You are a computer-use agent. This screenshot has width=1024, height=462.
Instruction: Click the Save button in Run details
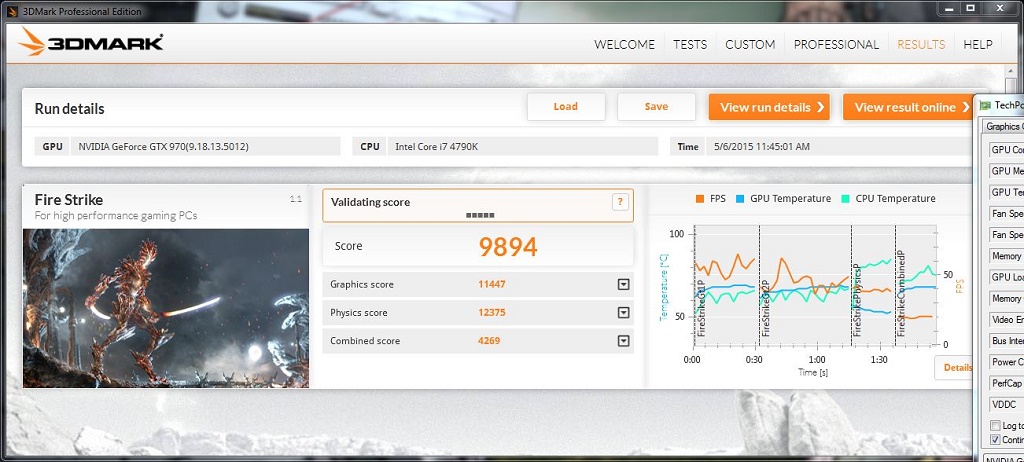pos(656,107)
